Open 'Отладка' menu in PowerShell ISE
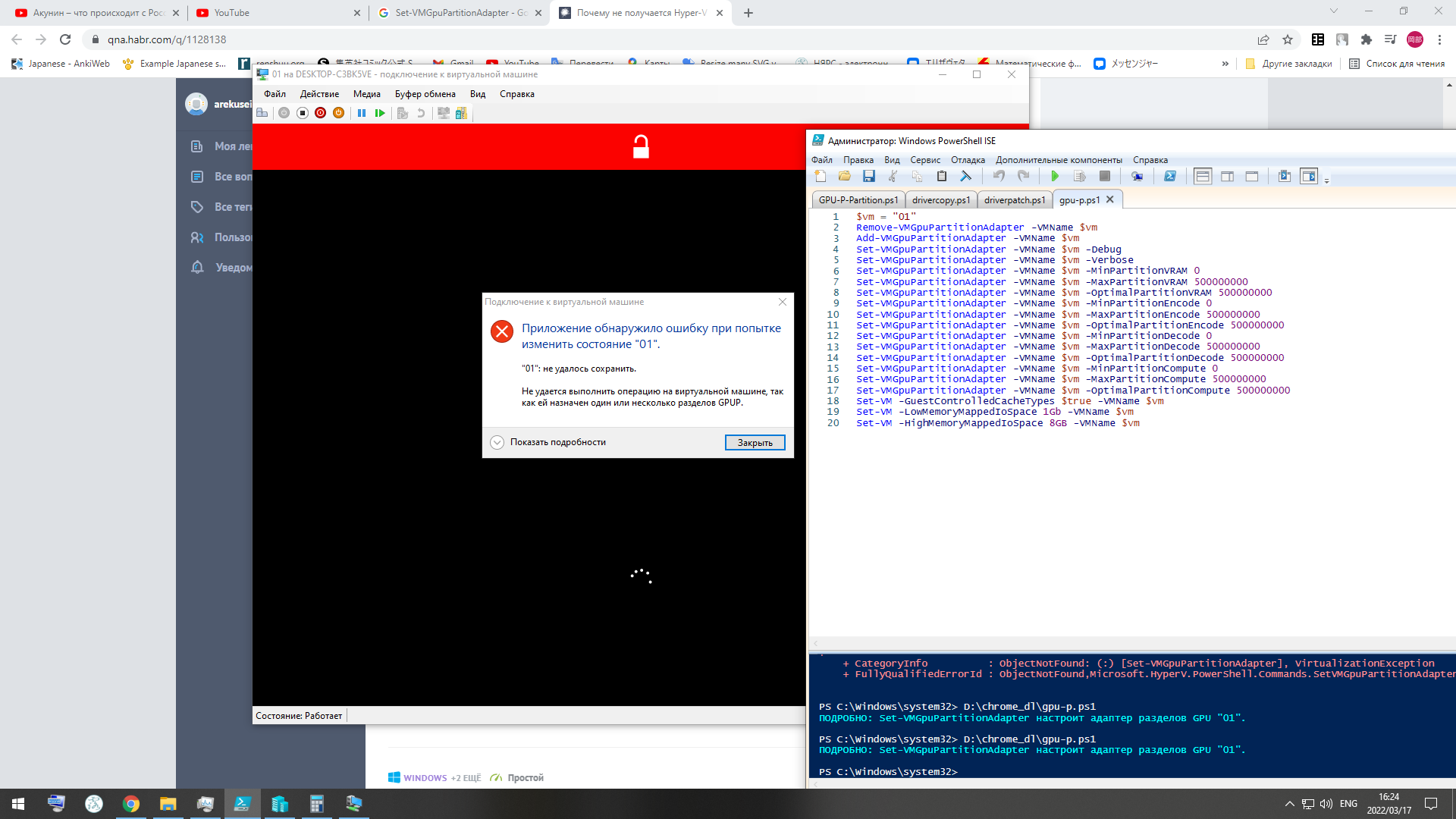 968,160
